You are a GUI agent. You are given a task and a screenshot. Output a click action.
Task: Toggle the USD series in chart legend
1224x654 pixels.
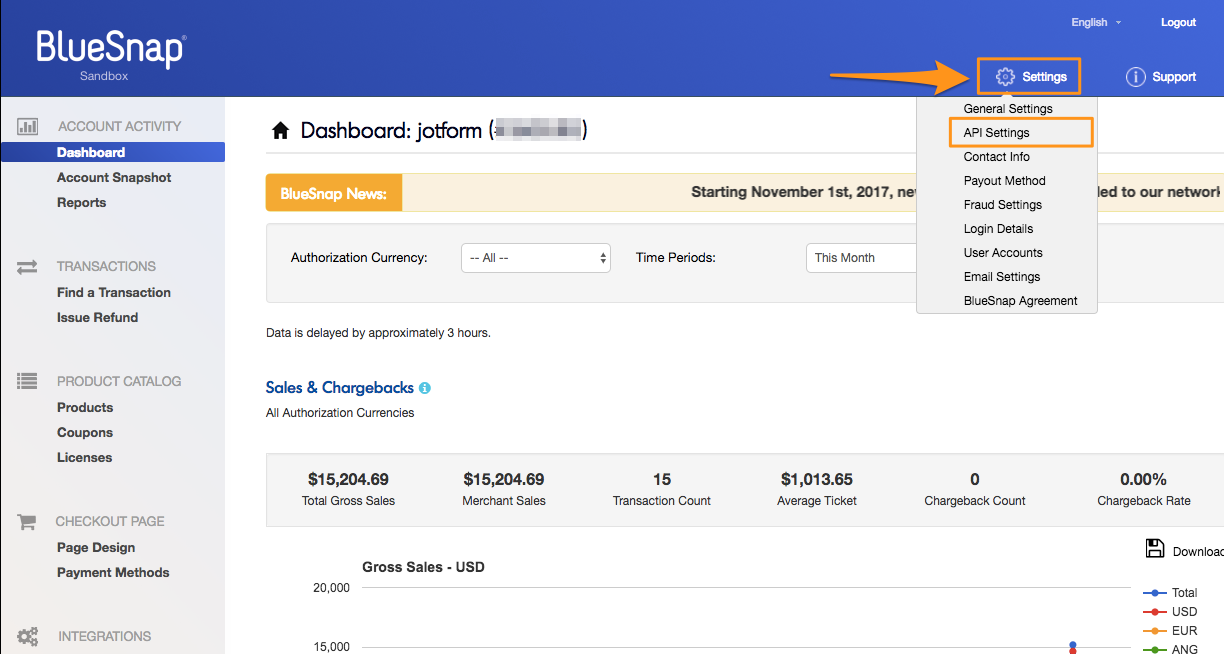pyautogui.click(x=1170, y=612)
